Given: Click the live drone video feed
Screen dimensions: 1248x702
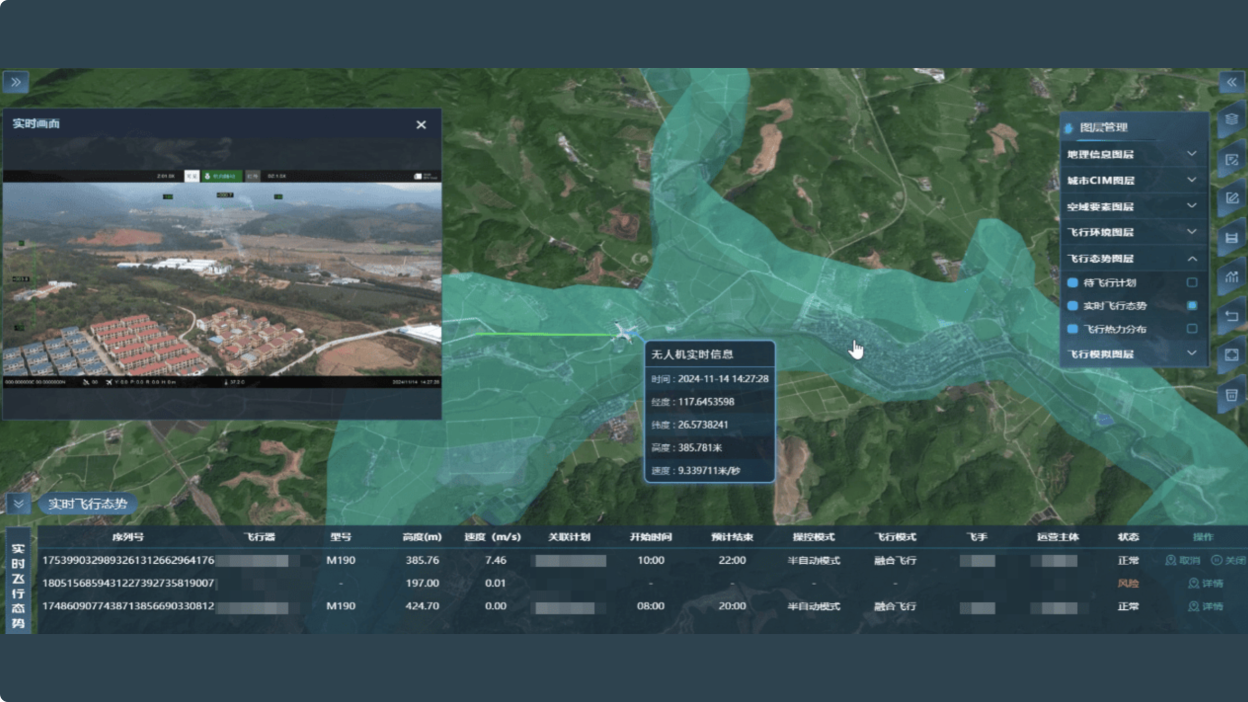Looking at the screenshot, I should point(221,279).
